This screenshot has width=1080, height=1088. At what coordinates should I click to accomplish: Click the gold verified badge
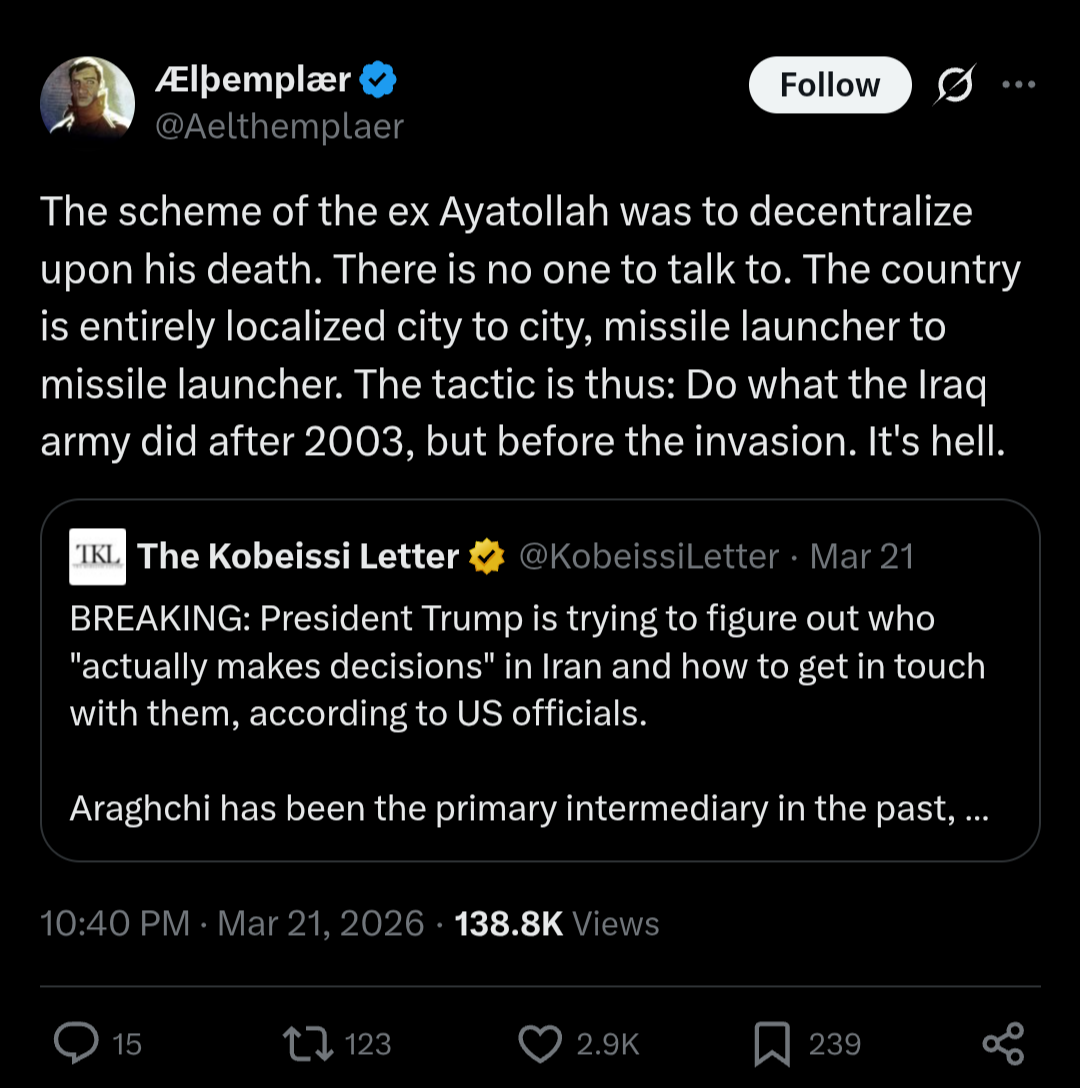pos(487,556)
